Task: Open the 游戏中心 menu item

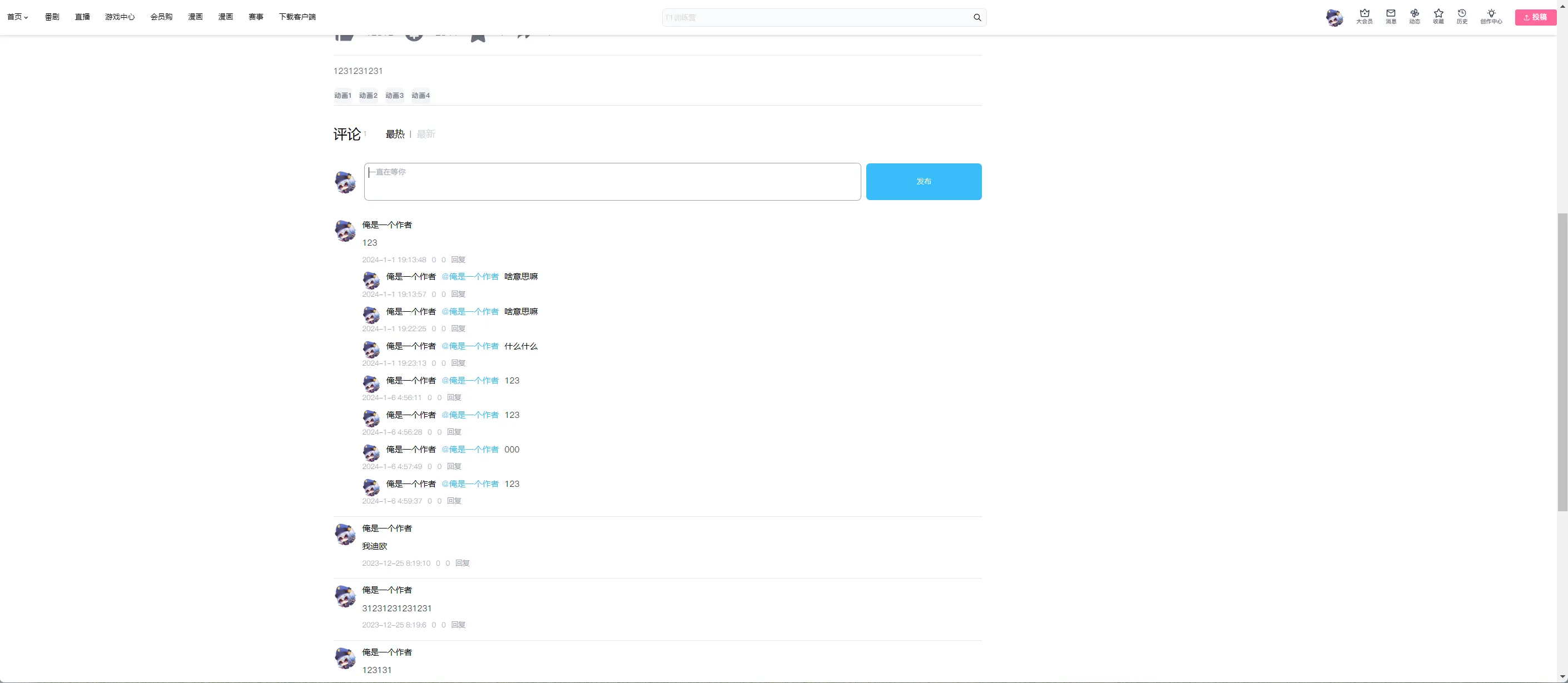Action: 120,17
